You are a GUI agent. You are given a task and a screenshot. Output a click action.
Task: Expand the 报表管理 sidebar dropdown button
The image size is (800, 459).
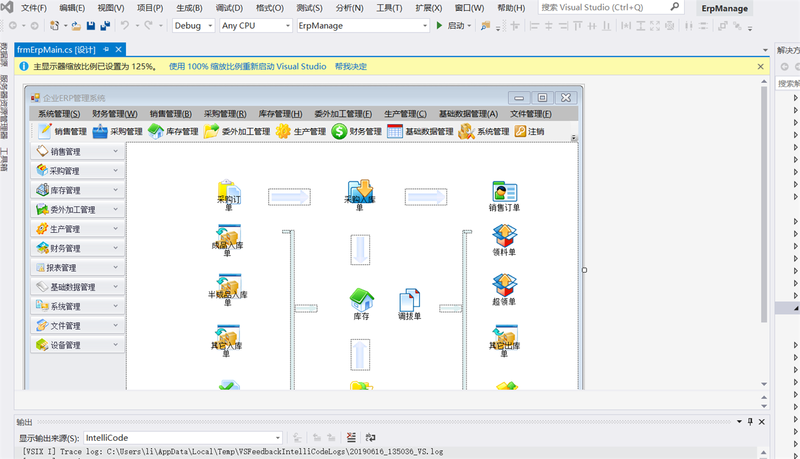116,268
